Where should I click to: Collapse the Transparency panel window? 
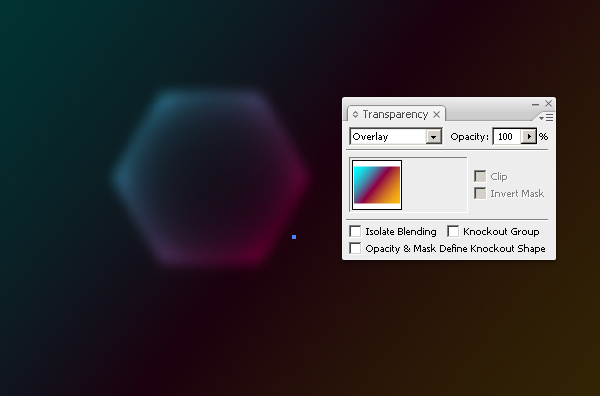pos(535,104)
